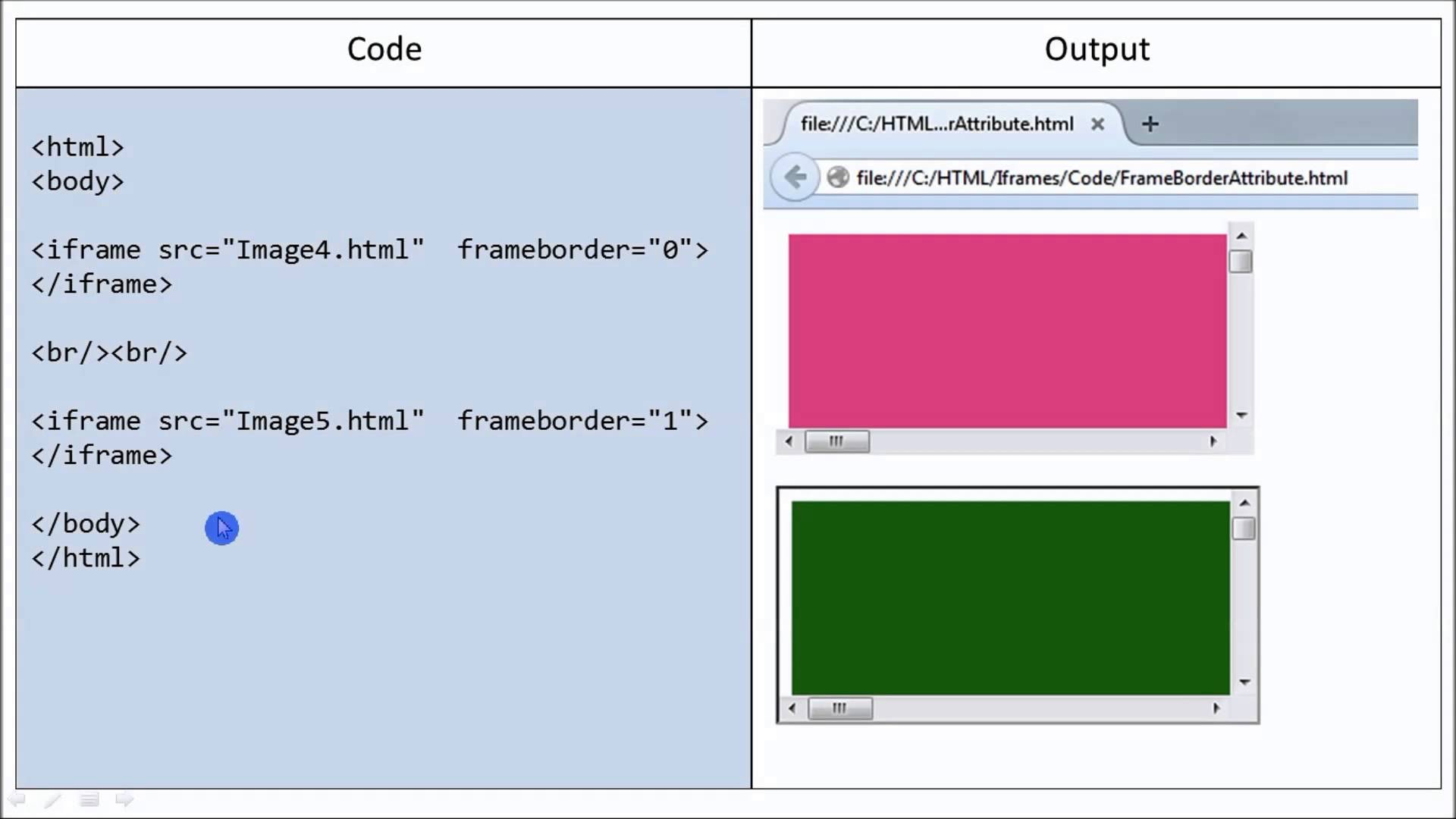Click the left arrow of the green iframe's horizontal scrollbar

click(791, 708)
